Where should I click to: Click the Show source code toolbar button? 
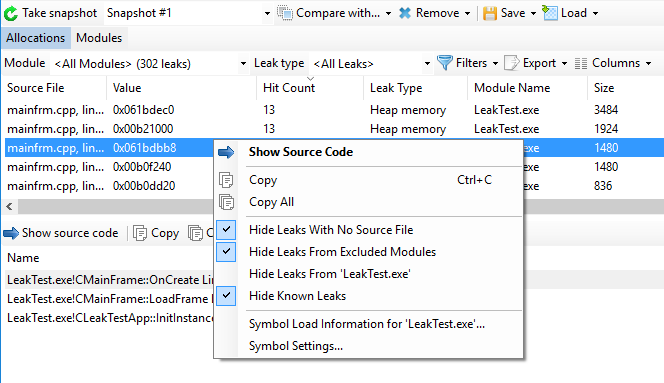[61, 233]
